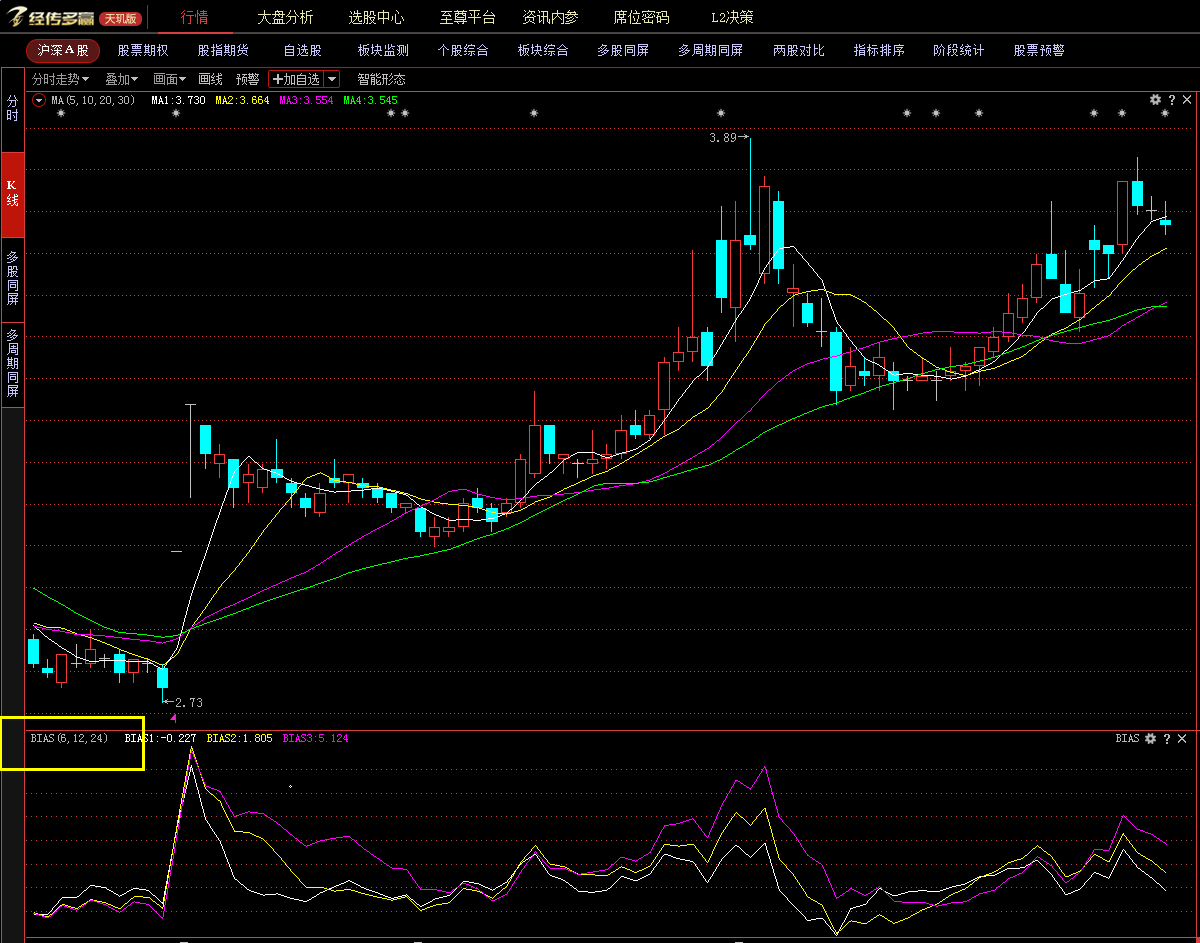Open the 大盘分析 top tab

pos(285,17)
